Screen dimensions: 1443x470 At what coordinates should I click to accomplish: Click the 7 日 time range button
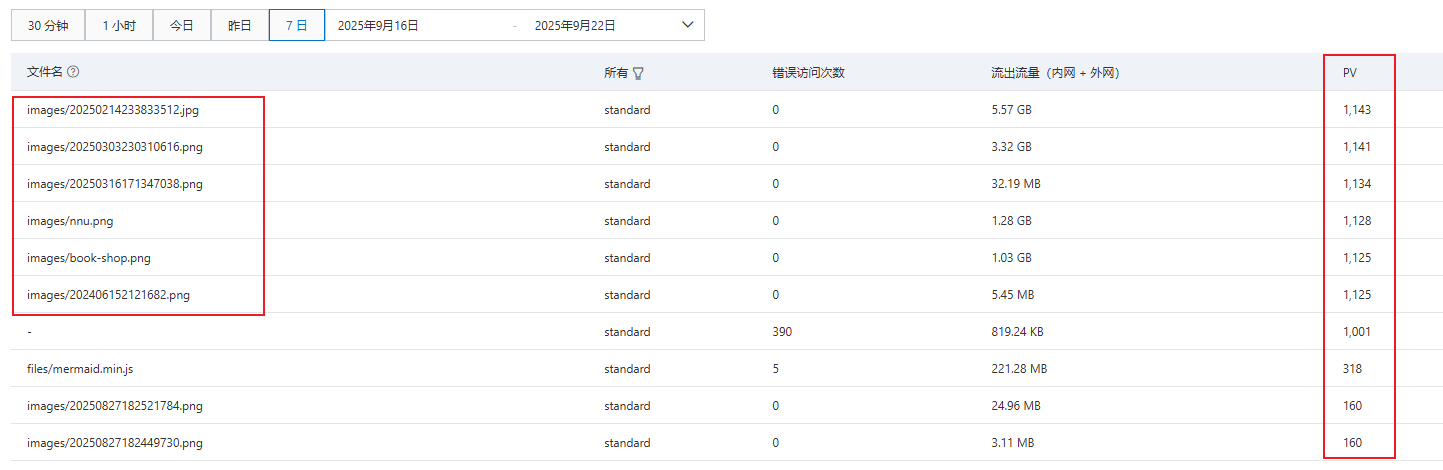point(296,26)
